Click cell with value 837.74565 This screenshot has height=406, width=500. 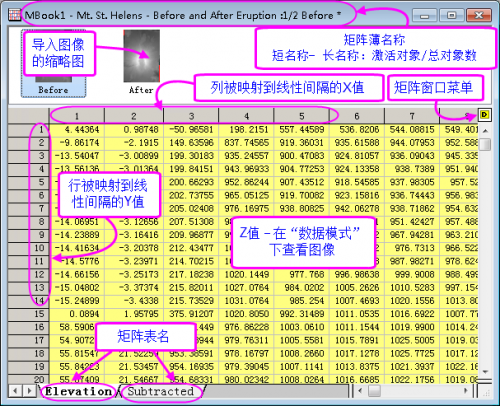tap(246, 143)
